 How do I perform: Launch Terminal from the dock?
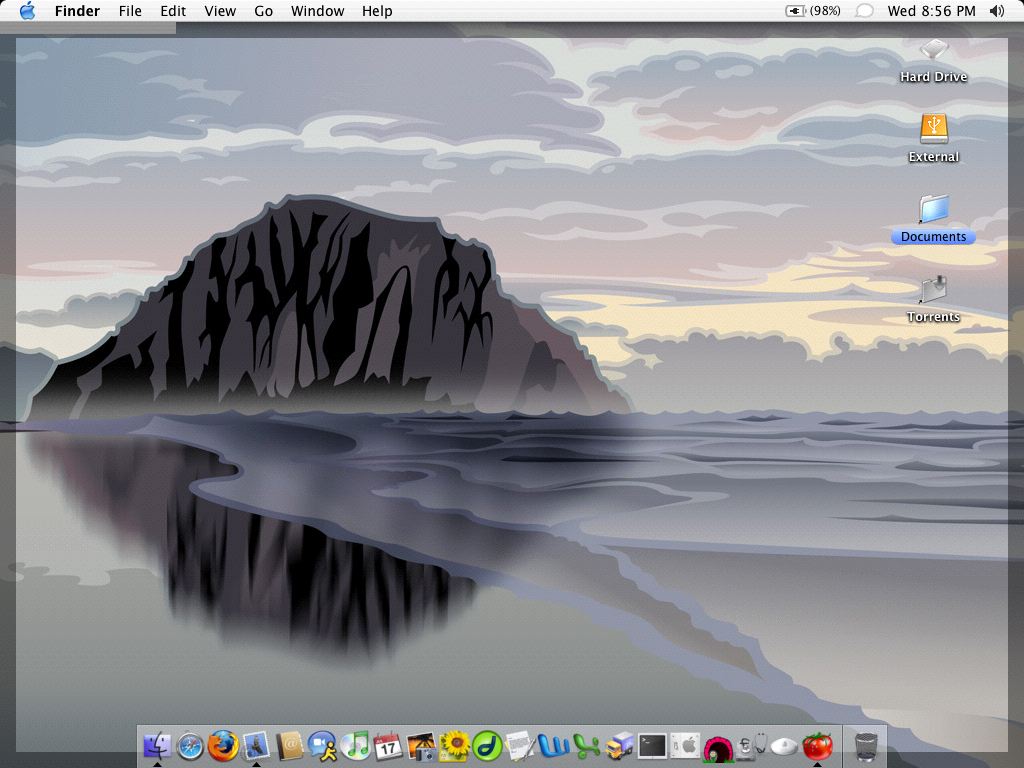coord(652,746)
